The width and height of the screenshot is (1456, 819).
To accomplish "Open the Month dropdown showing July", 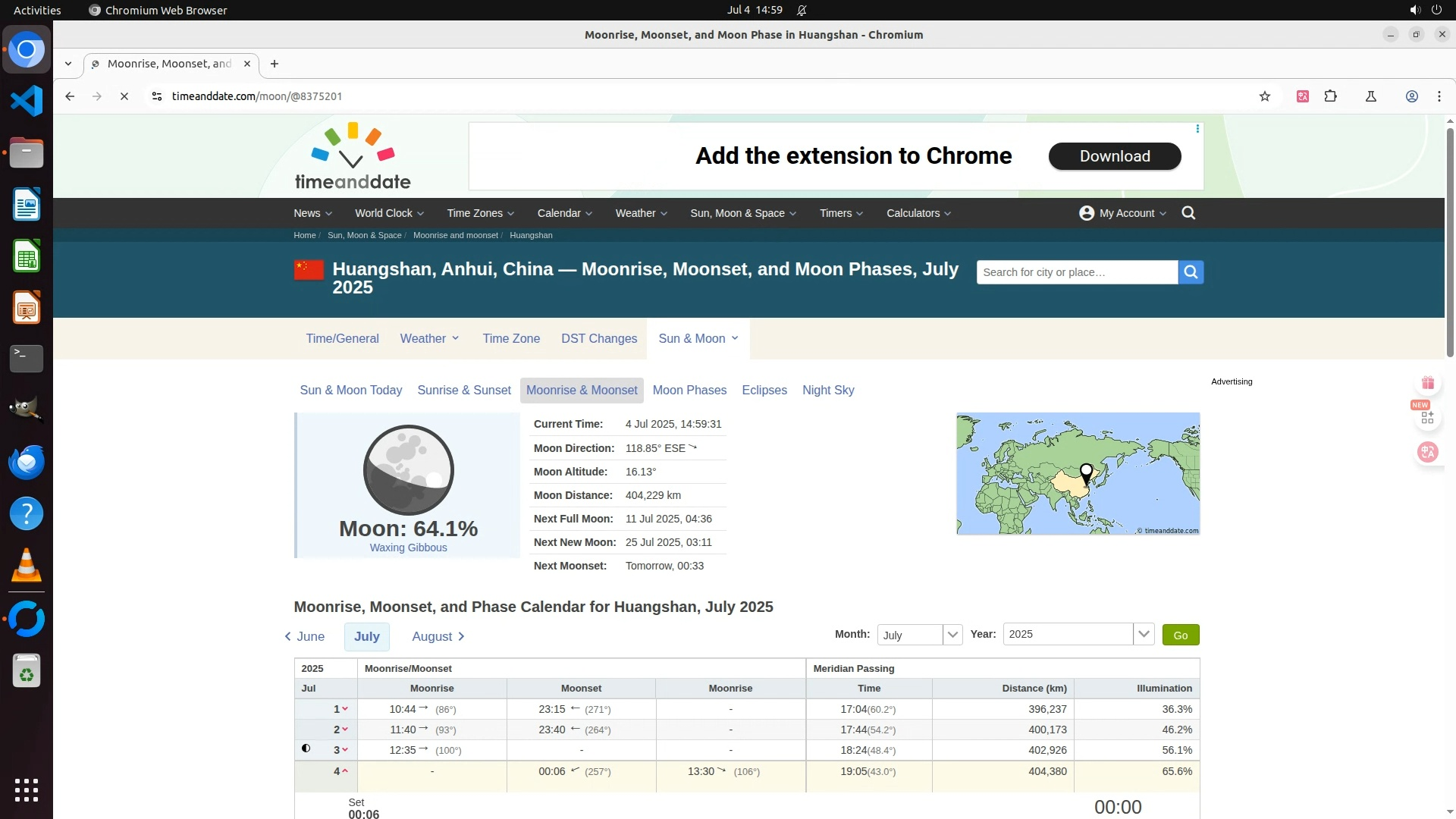I will [x=919, y=635].
